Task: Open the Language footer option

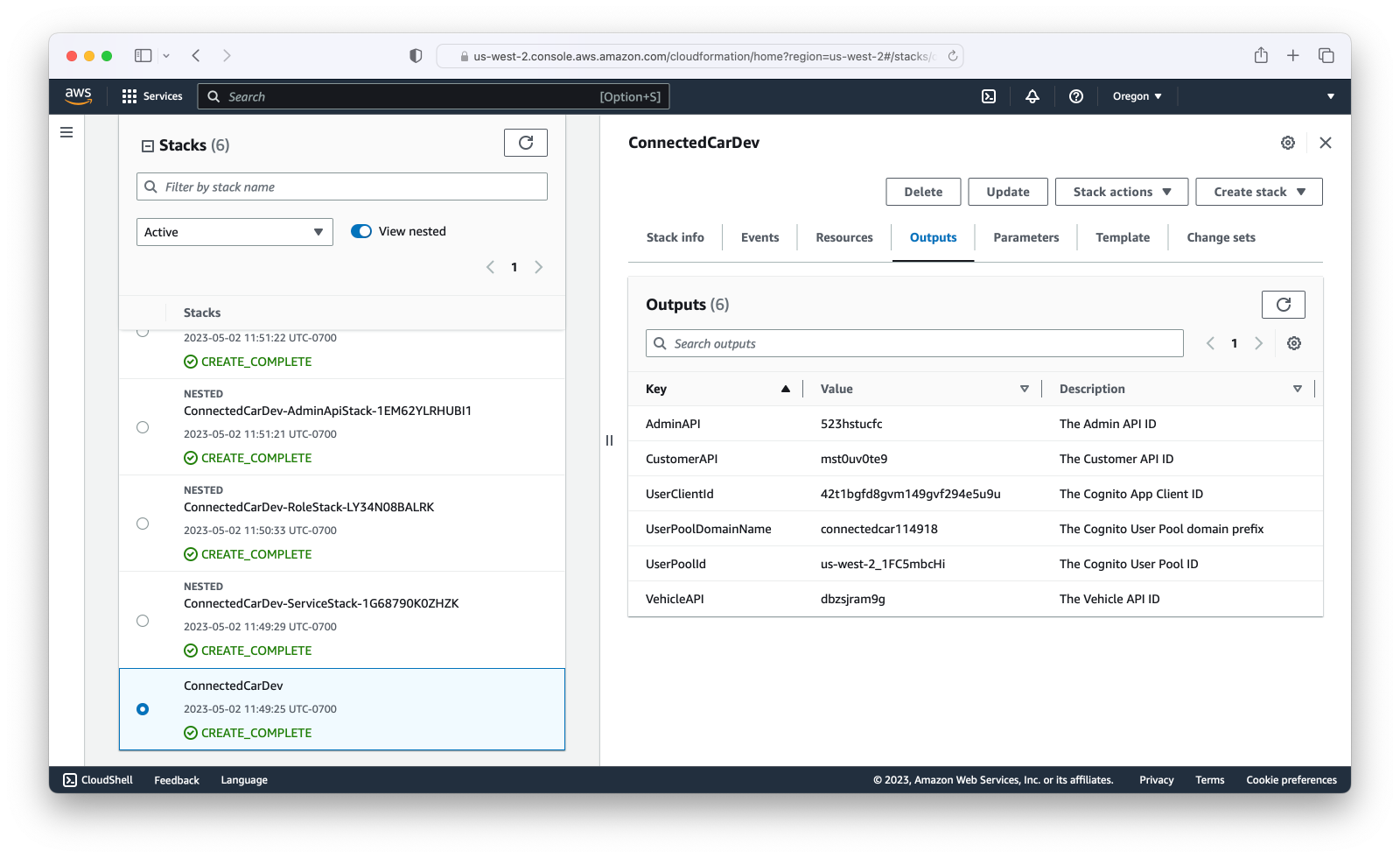Action: [244, 780]
